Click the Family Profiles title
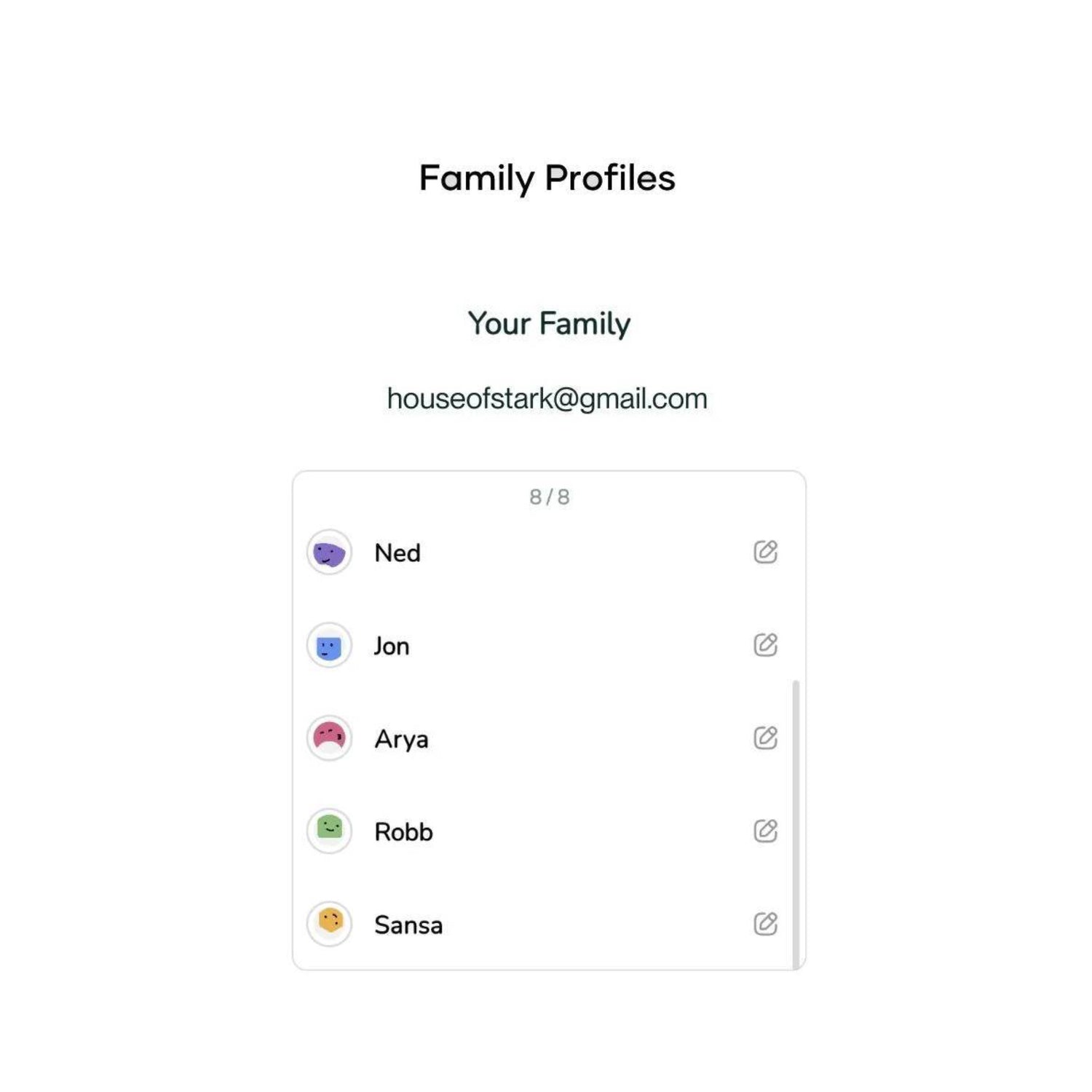Viewport: 1092px width, 1092px height. point(547,178)
